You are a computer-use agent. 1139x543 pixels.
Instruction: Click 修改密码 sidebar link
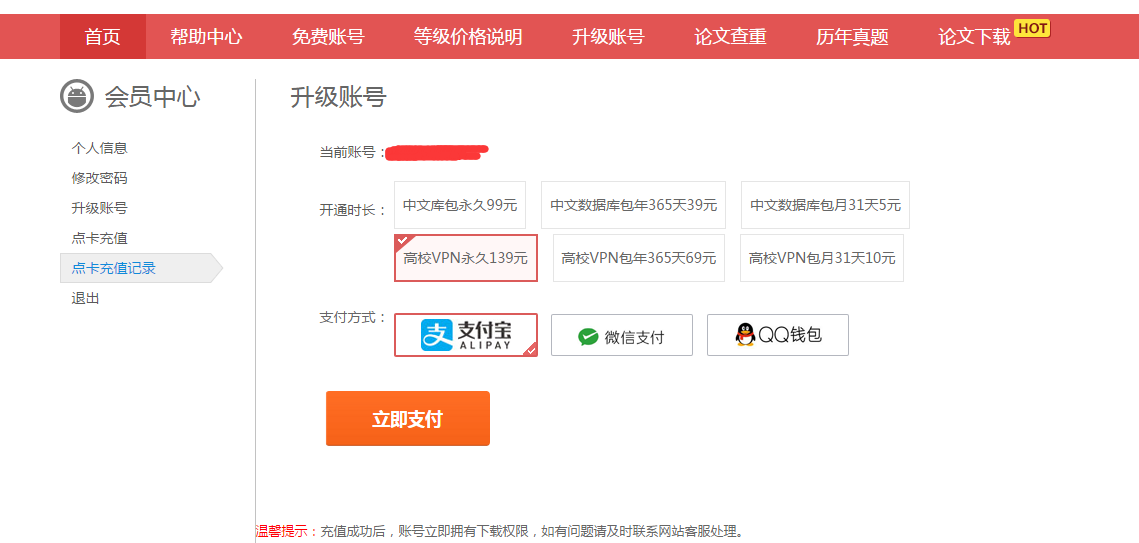99,178
